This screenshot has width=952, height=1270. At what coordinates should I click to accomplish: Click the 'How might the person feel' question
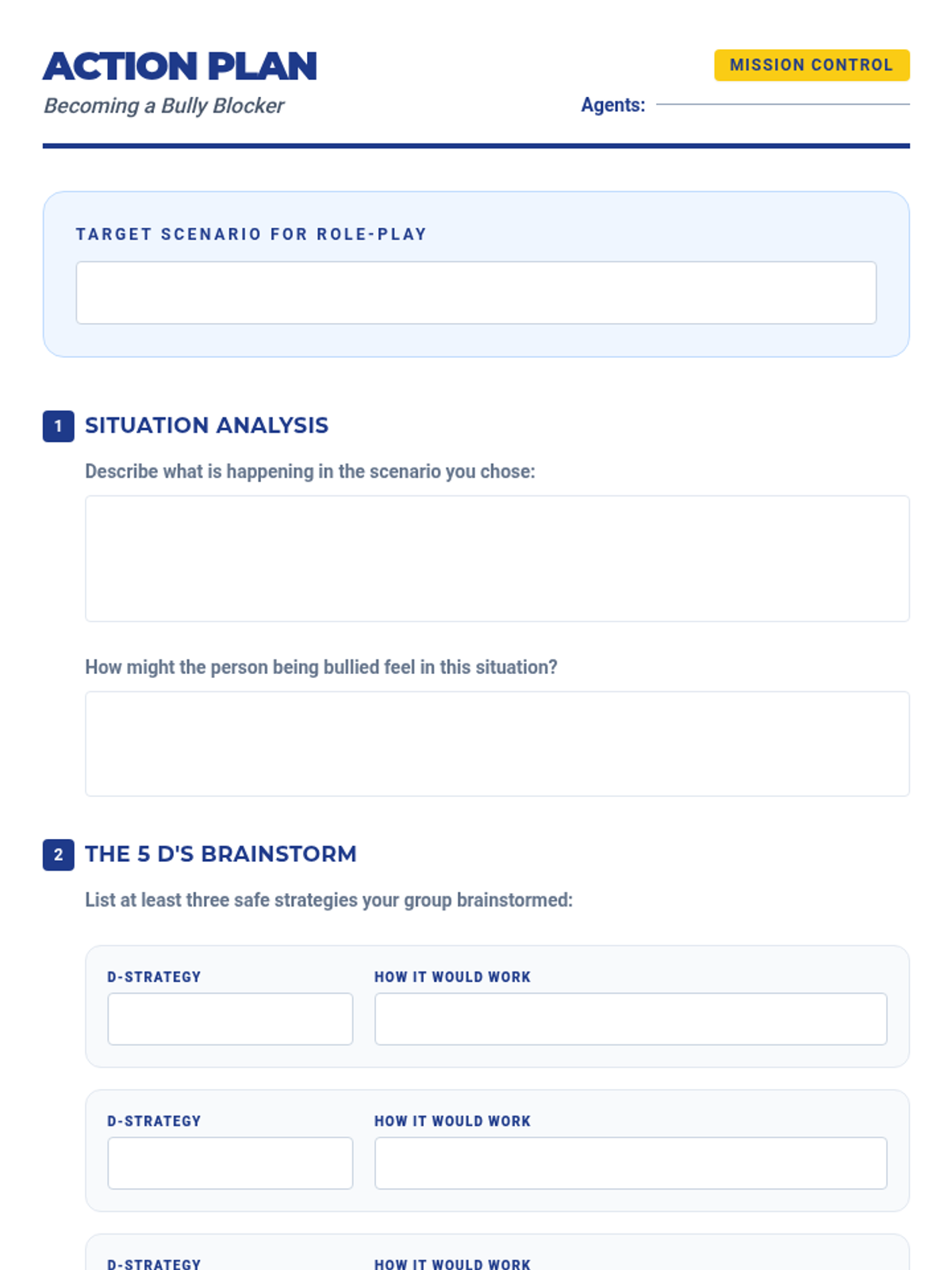pyautogui.click(x=321, y=668)
